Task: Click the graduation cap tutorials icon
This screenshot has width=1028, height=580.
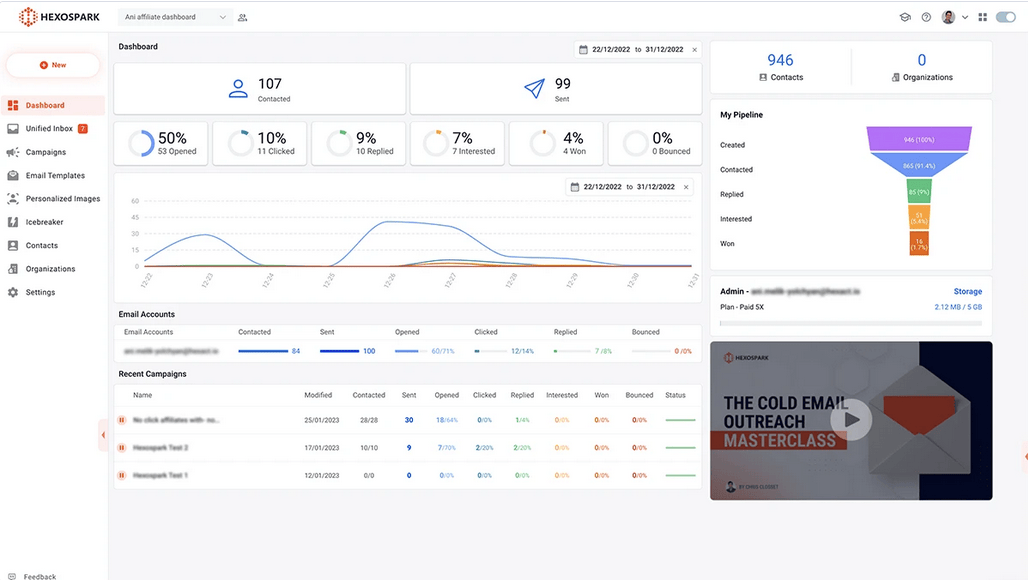Action: click(905, 17)
